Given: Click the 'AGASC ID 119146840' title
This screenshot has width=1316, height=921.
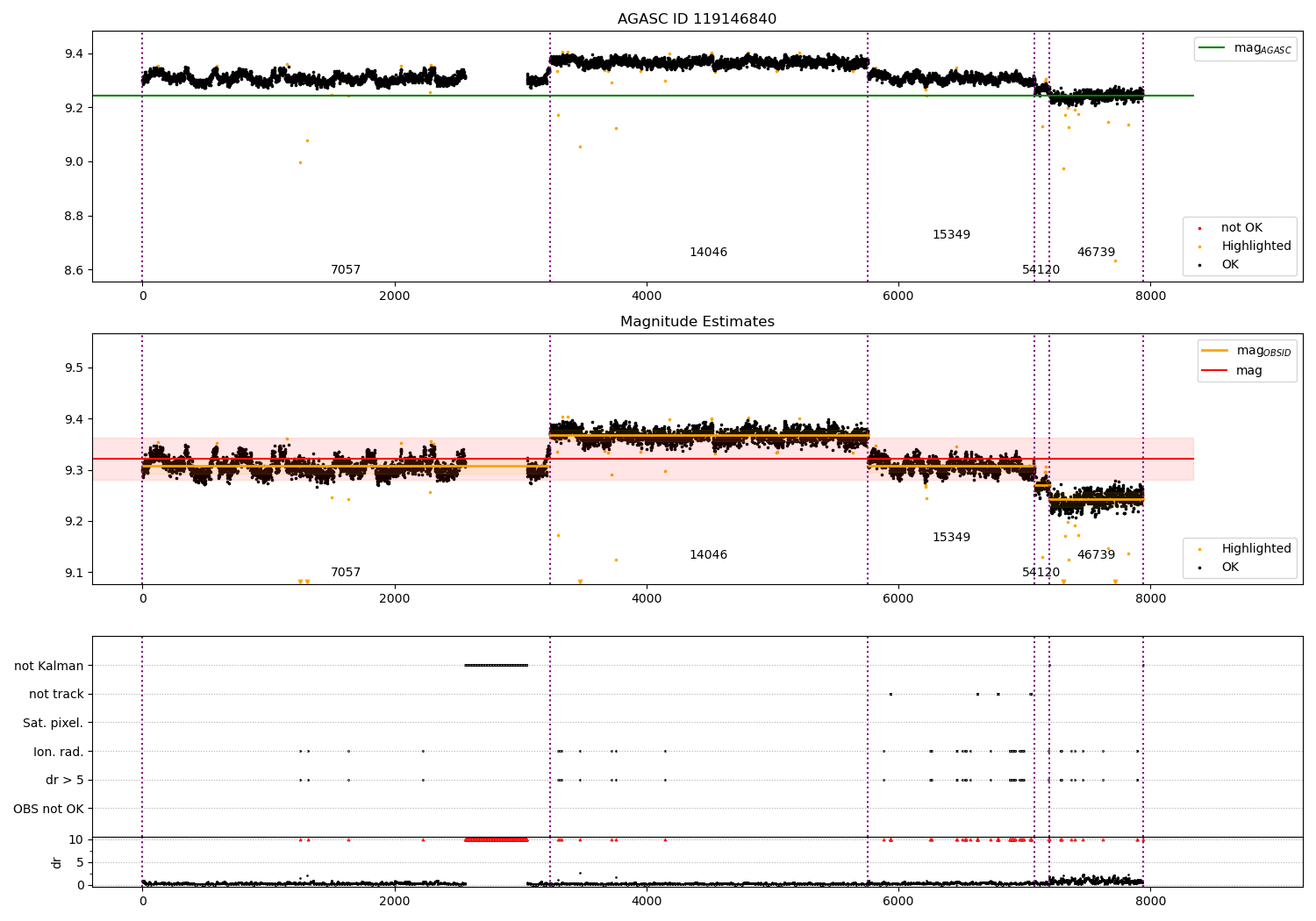Looking at the screenshot, I should [x=697, y=19].
